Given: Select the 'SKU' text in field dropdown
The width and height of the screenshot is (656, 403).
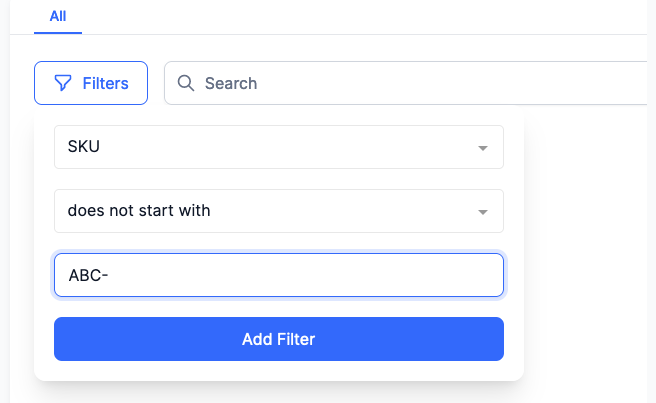Looking at the screenshot, I should [84, 146].
